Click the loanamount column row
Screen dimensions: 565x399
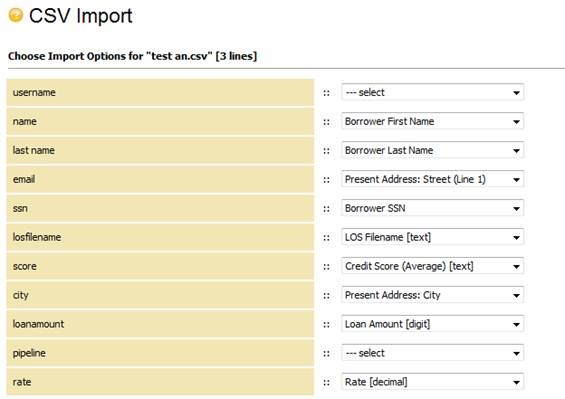coord(160,324)
